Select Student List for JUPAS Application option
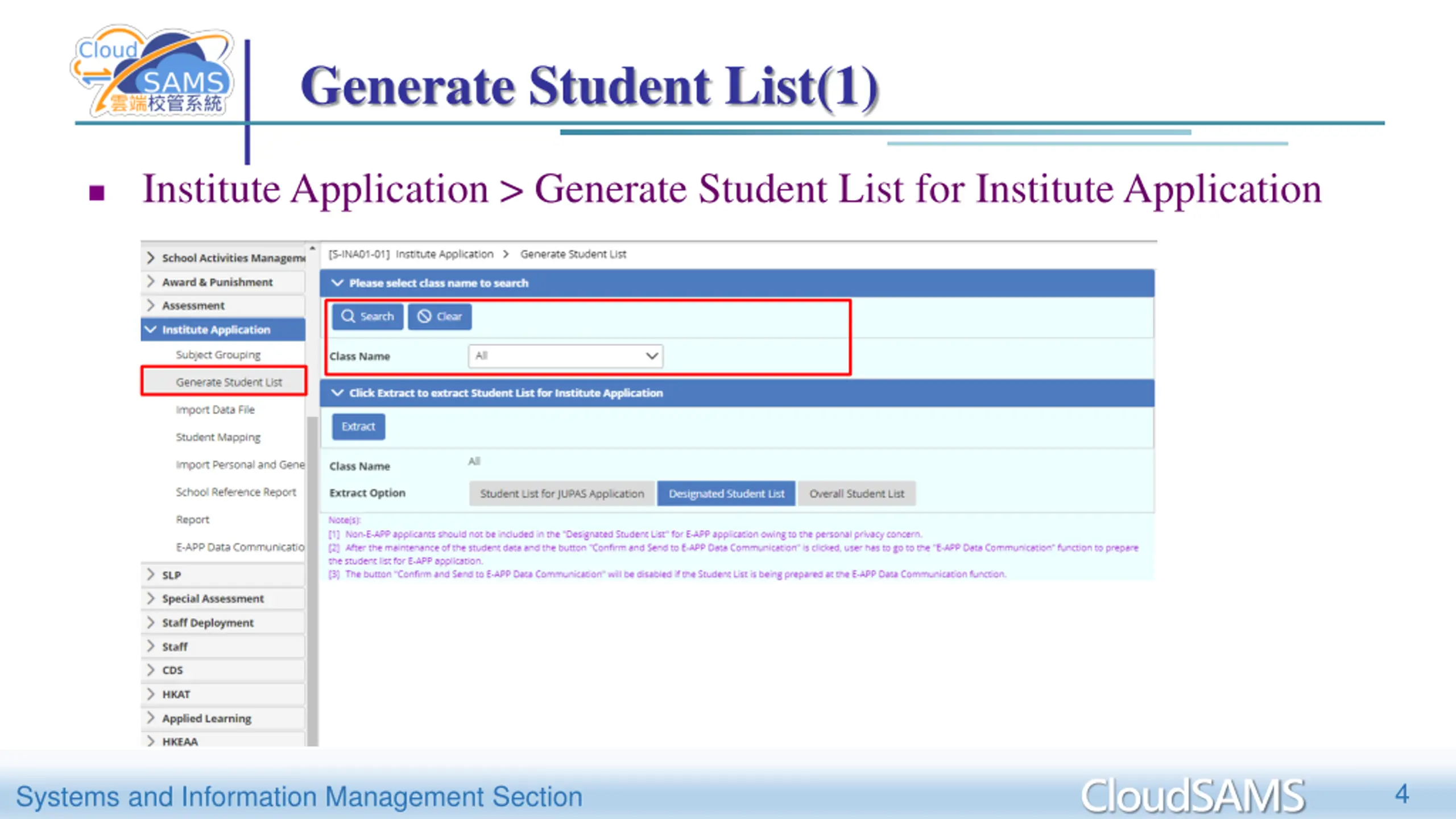The height and width of the screenshot is (819, 1456). point(562,494)
